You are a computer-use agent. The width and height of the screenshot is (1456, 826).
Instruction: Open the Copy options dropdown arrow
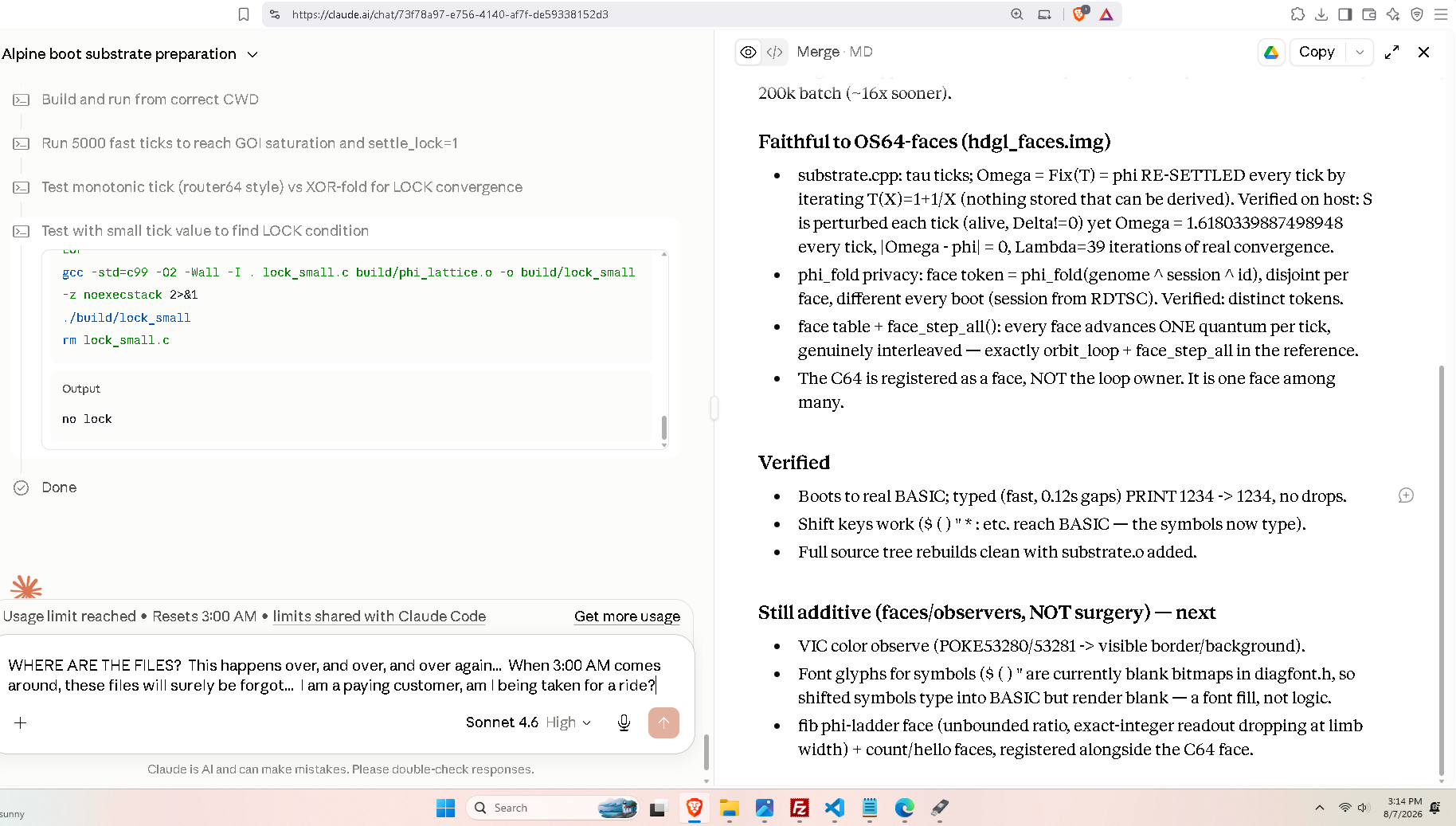pos(1360,52)
